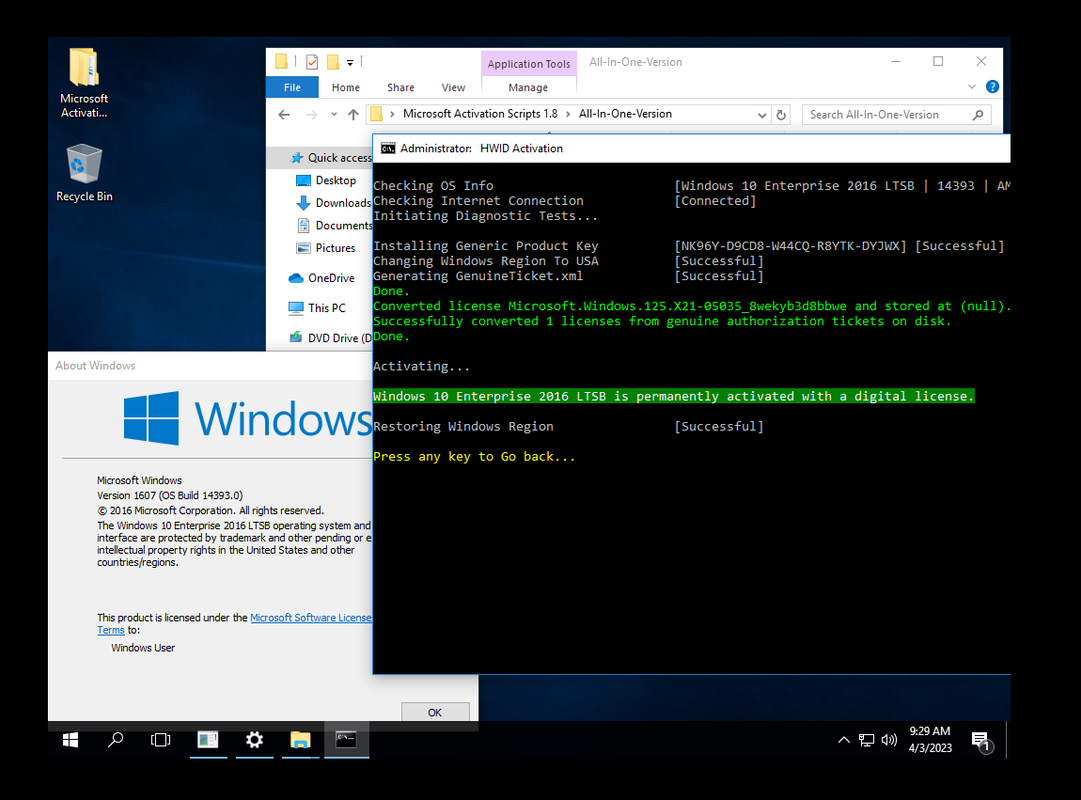This screenshot has width=1081, height=800.
Task: Open the File menu in Explorer
Action: pyautogui.click(x=292, y=88)
